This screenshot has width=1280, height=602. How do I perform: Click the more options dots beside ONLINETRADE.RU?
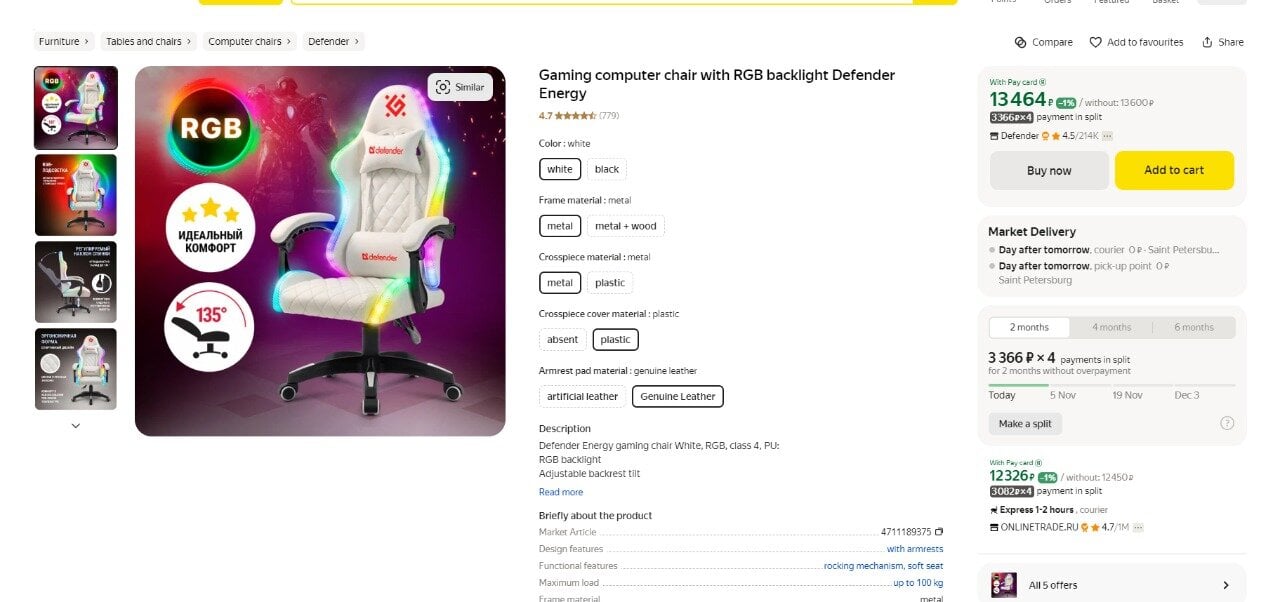(x=1138, y=527)
